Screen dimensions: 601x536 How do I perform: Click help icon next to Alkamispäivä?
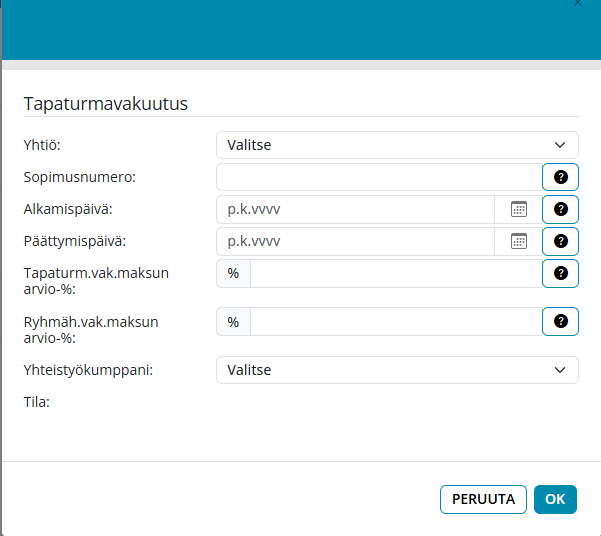click(x=560, y=209)
